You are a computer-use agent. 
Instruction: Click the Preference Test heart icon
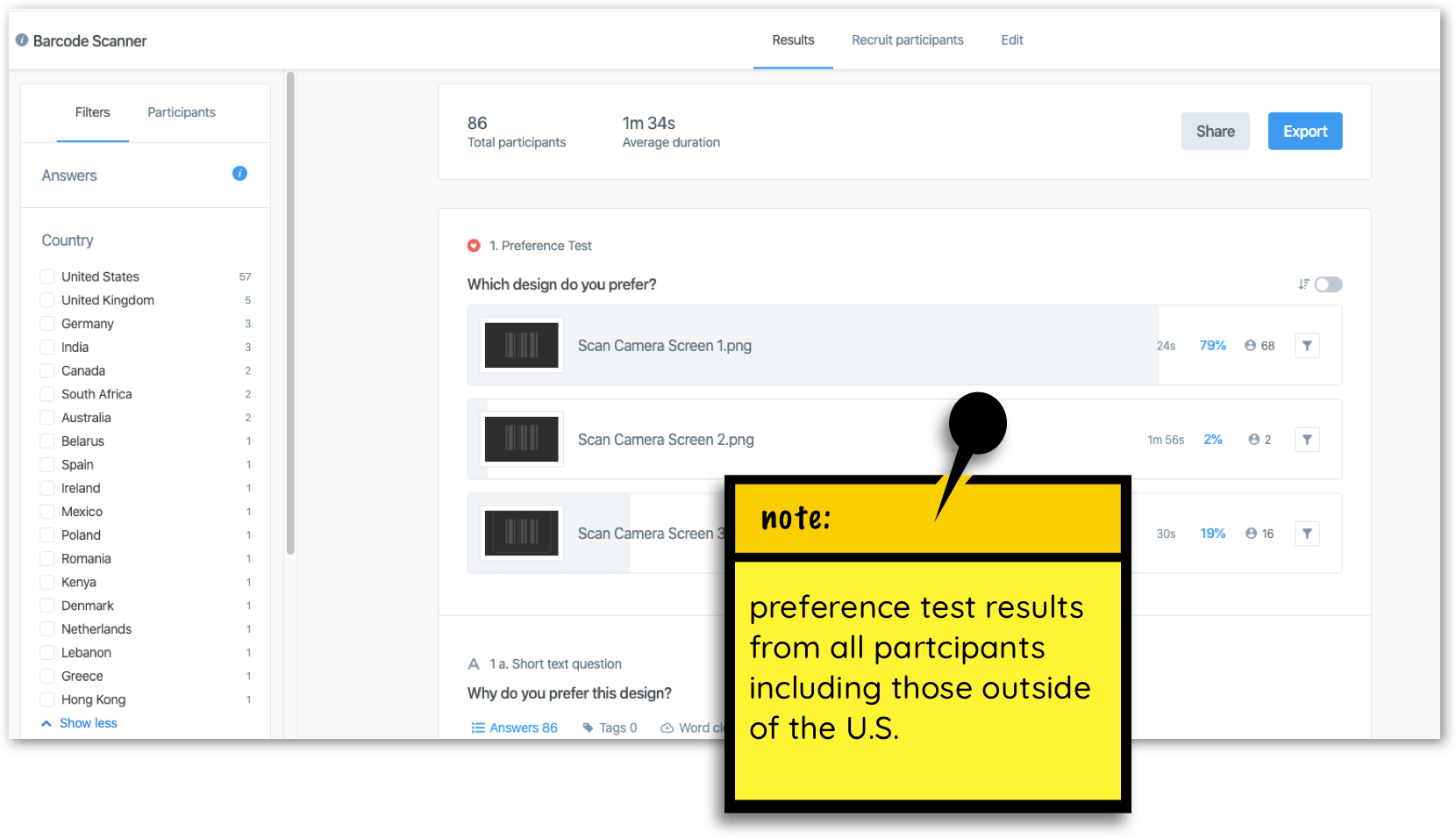[x=474, y=246]
